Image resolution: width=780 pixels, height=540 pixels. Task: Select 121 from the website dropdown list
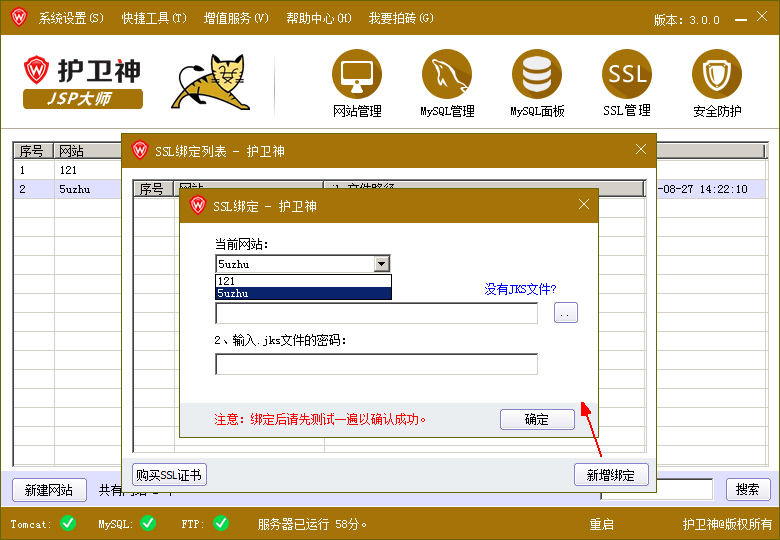pos(303,281)
